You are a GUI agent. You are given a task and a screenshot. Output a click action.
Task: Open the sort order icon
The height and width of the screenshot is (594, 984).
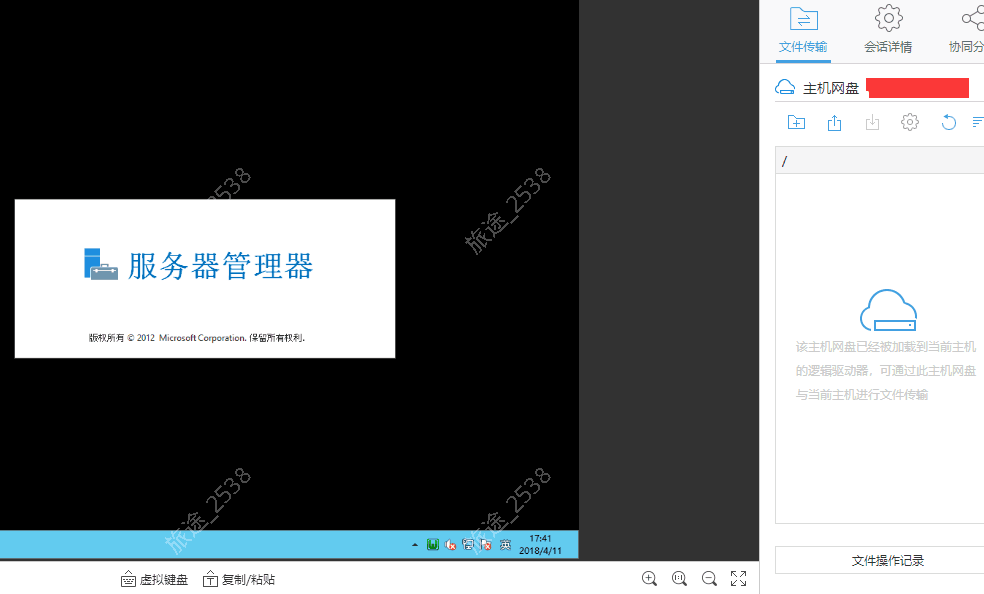978,122
